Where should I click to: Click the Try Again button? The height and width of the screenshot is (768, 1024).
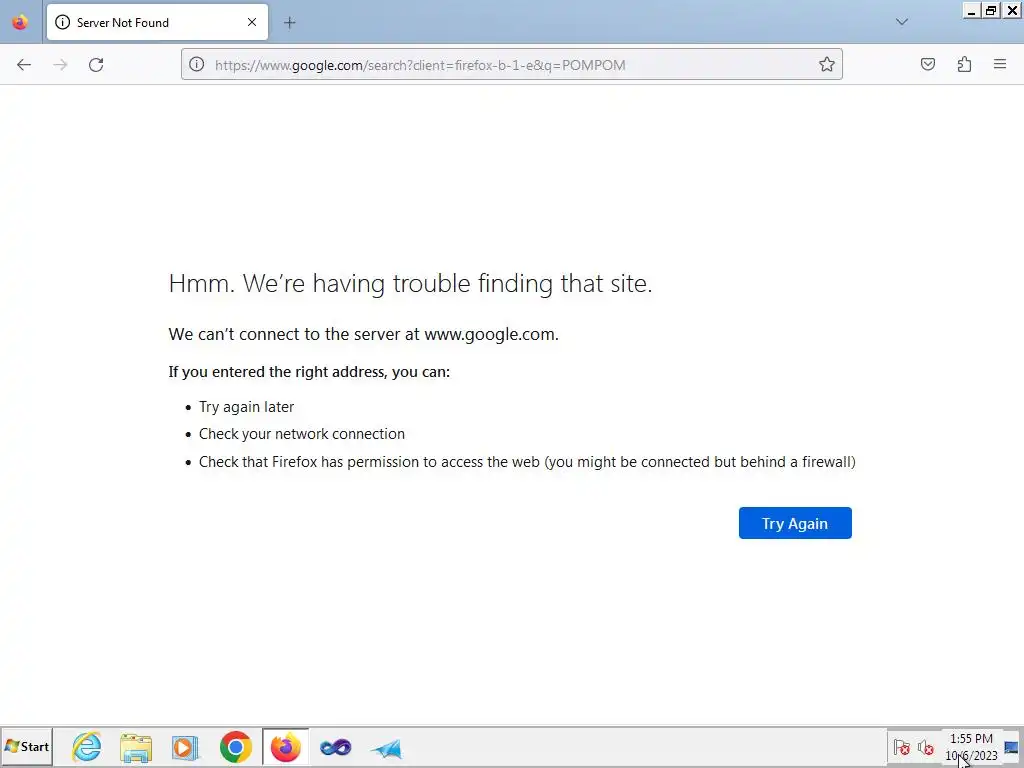[795, 523]
